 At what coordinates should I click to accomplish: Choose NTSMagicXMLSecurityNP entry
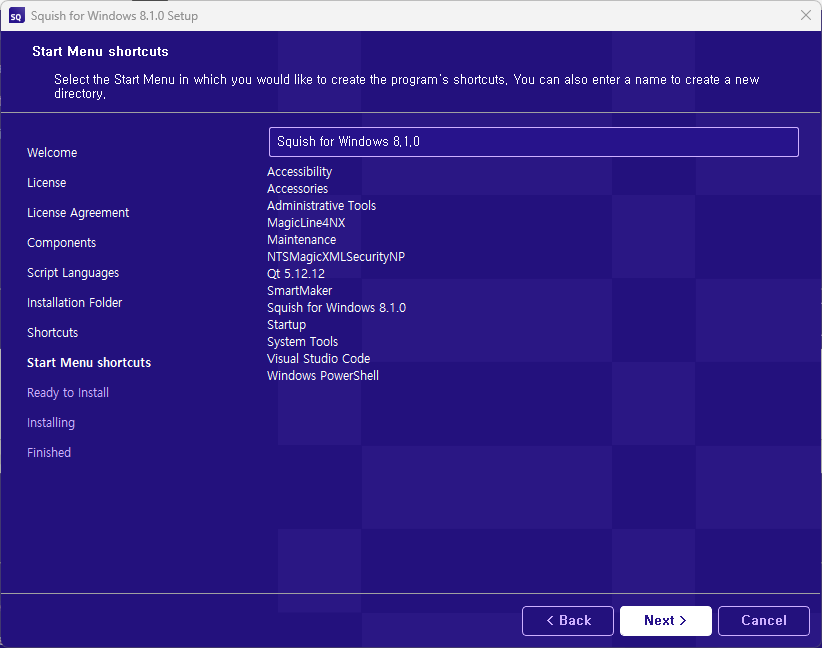coord(336,257)
